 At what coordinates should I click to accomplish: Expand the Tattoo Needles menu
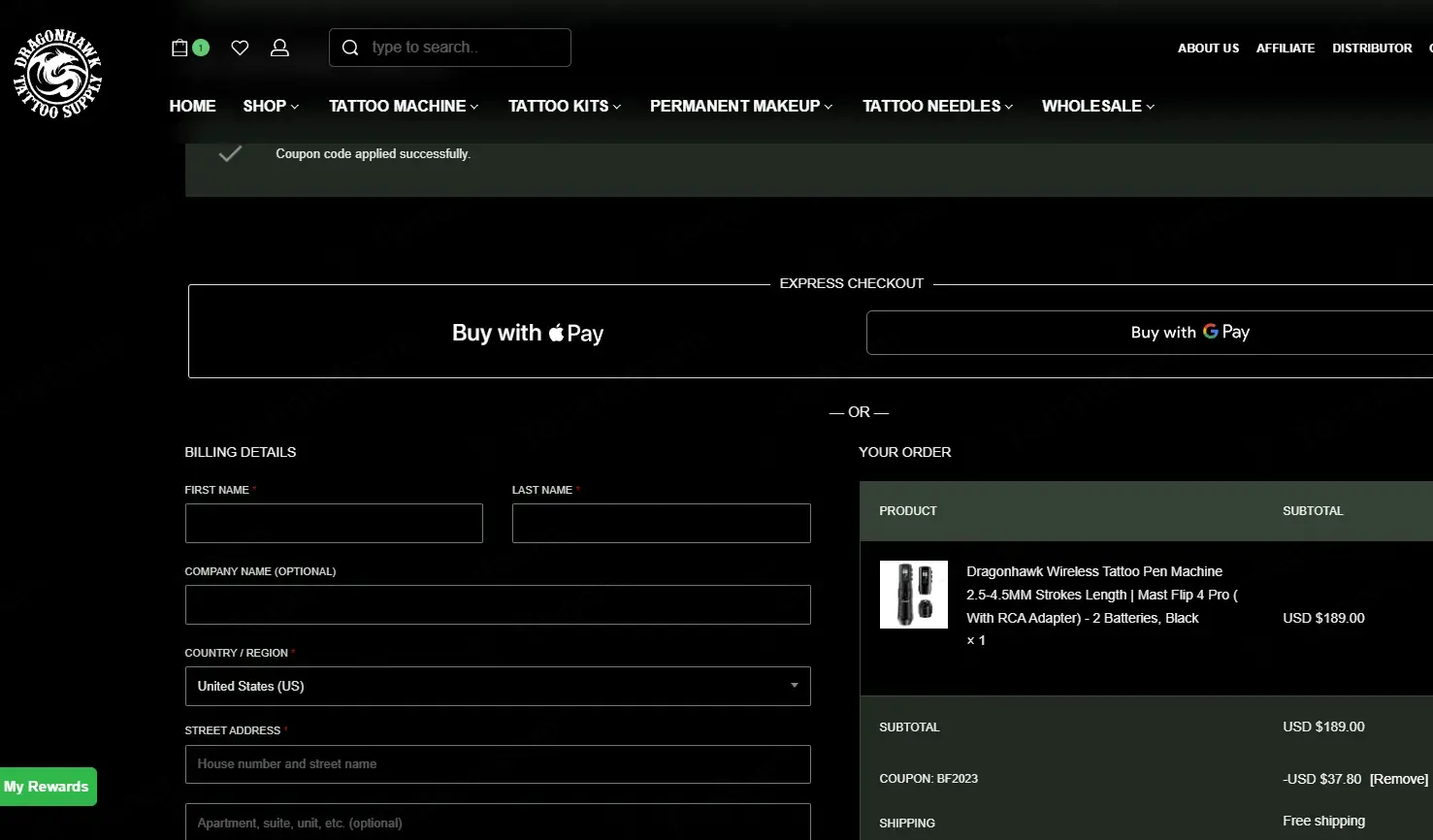click(x=938, y=106)
